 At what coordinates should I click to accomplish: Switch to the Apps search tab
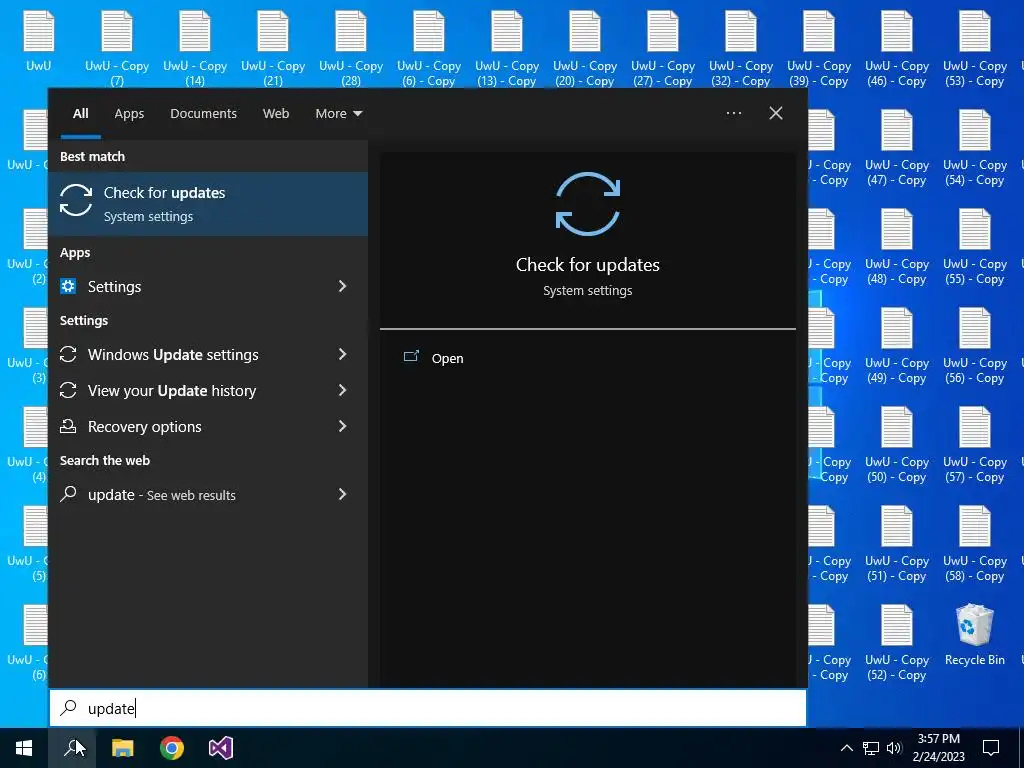[x=129, y=114]
